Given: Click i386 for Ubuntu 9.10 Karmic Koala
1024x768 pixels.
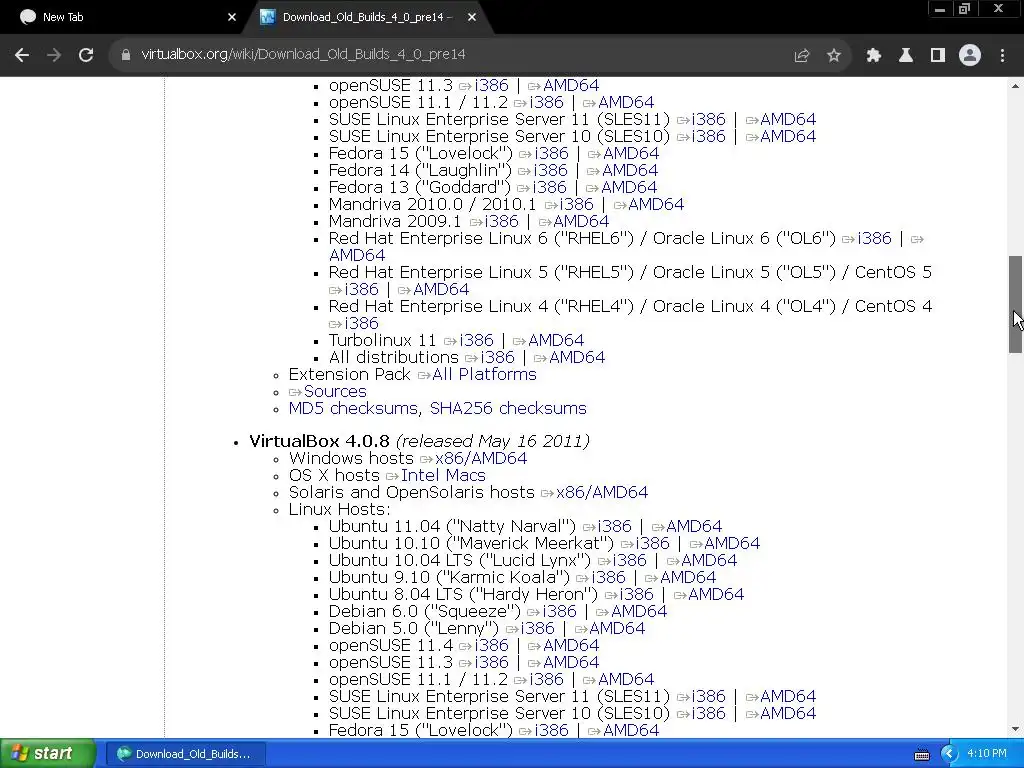Looking at the screenshot, I should (608, 577).
